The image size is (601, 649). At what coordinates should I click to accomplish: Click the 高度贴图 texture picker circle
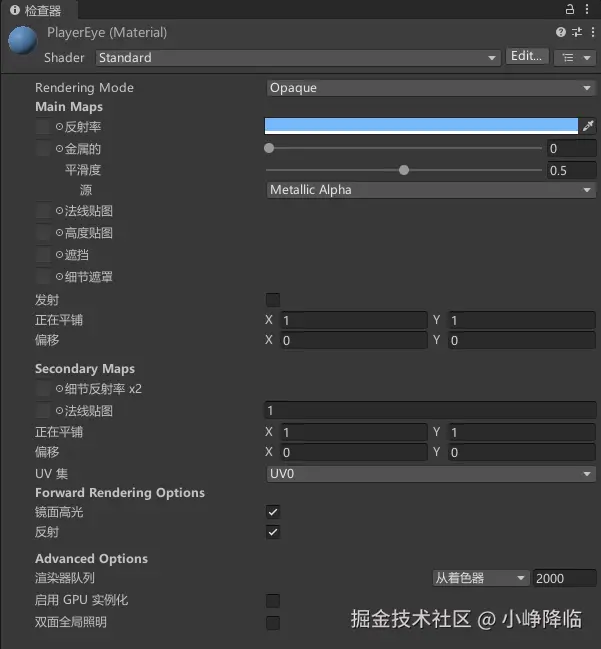point(59,233)
